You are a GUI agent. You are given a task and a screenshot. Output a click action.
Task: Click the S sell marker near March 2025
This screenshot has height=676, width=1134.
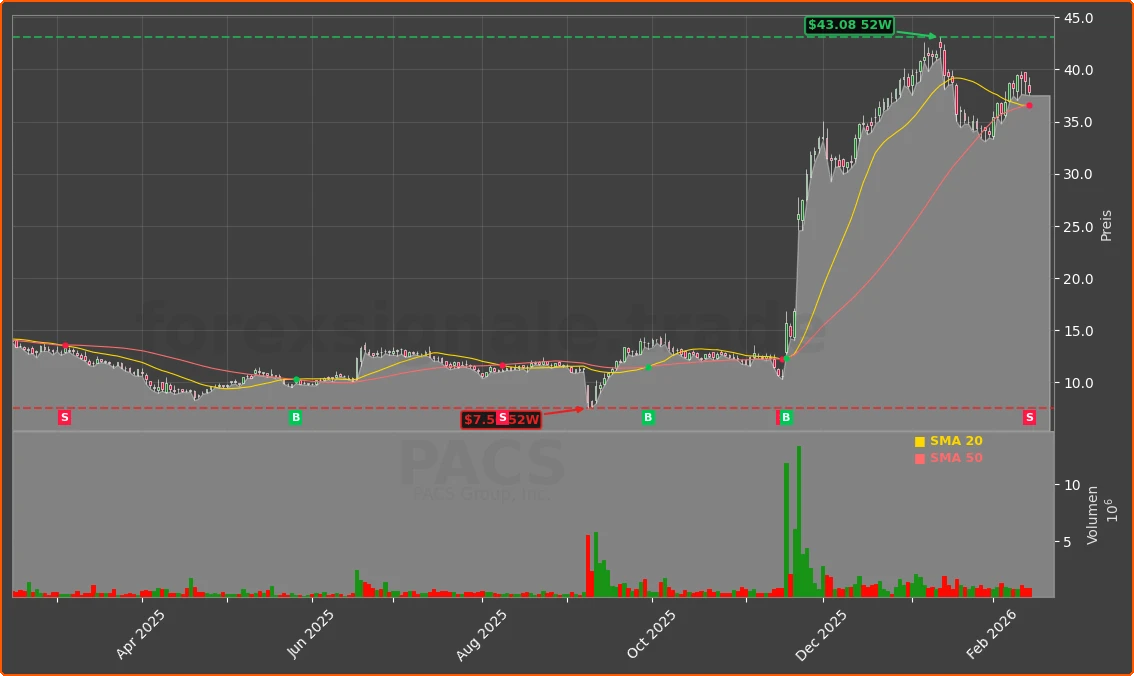coord(64,417)
